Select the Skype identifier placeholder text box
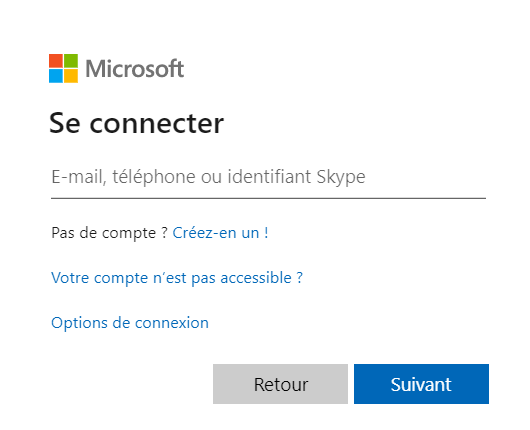 [268, 177]
